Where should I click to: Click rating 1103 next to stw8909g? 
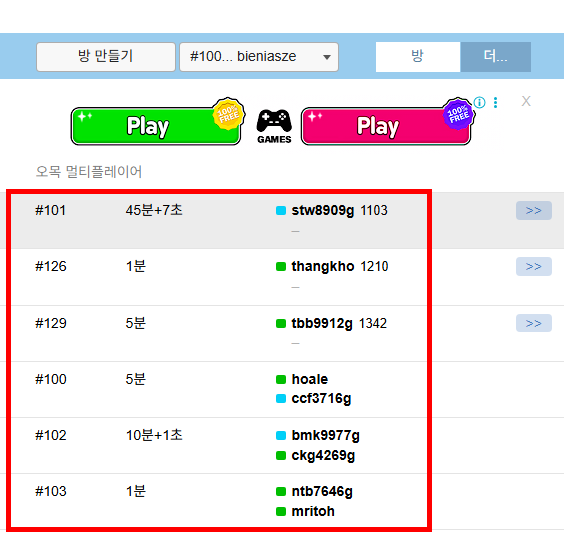coord(374,210)
